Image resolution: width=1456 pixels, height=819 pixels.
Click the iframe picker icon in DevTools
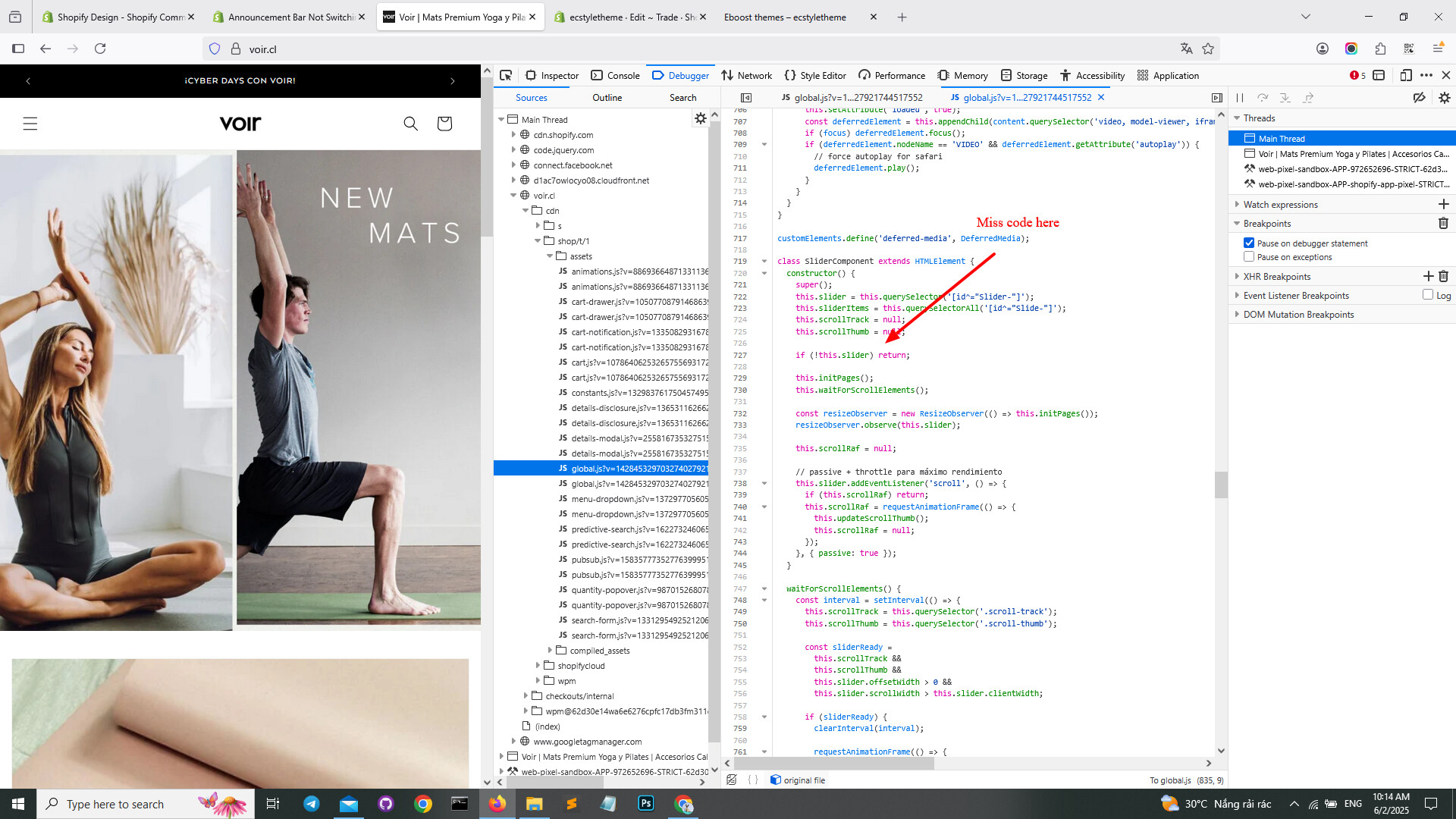click(1379, 75)
